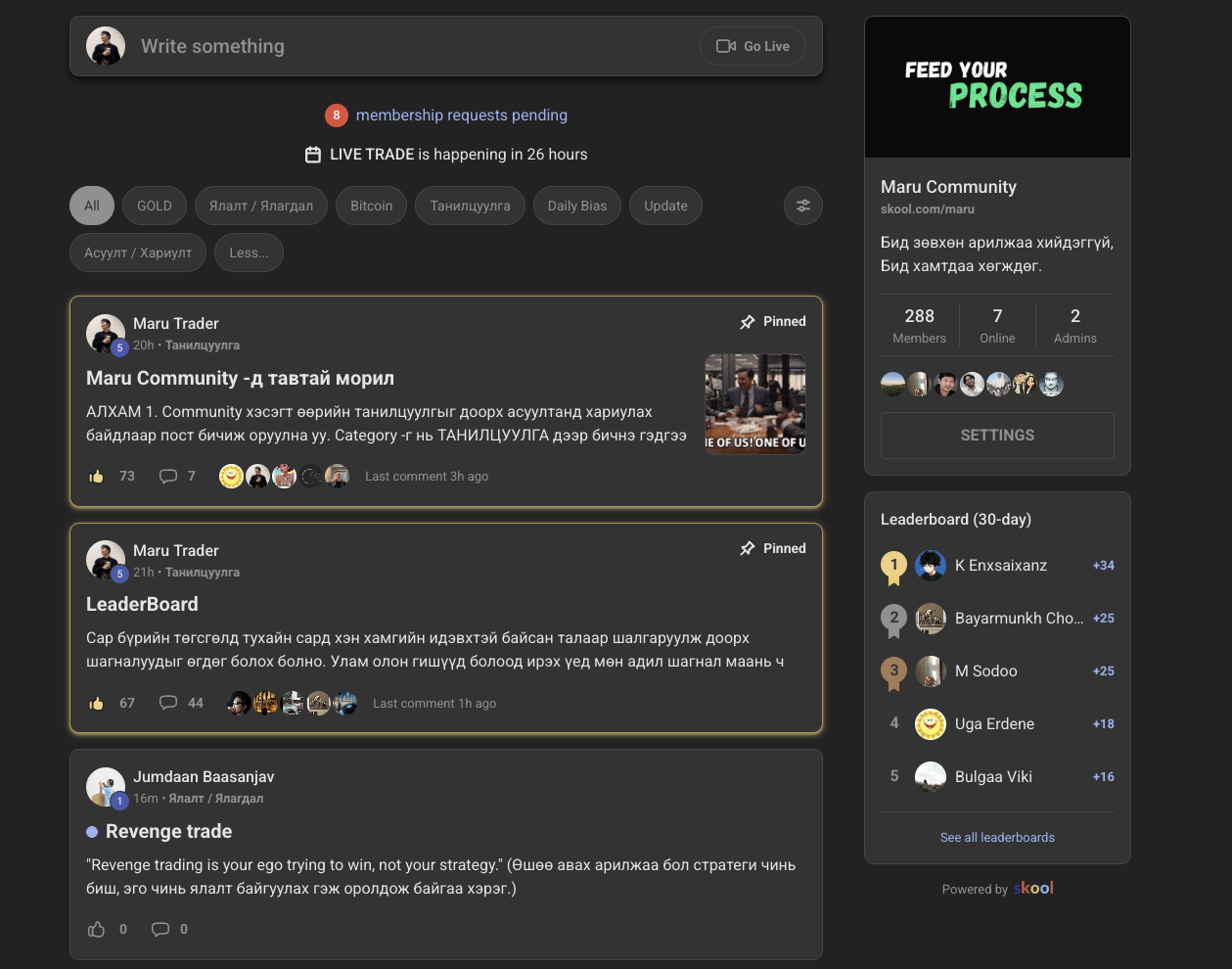Open the Maru Community post thumbnail image
The image size is (1232, 969).
tap(755, 403)
